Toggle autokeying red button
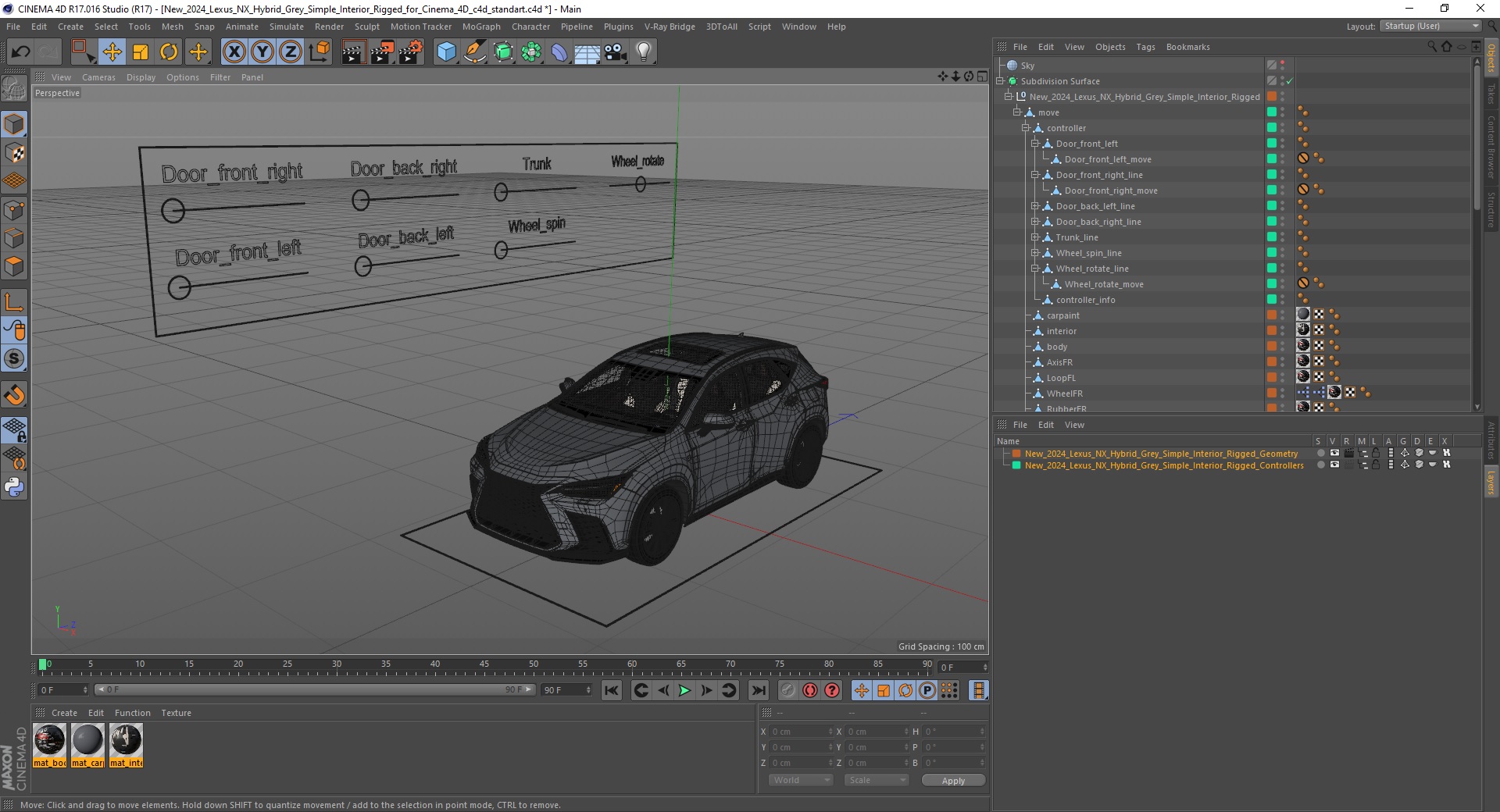 (810, 690)
